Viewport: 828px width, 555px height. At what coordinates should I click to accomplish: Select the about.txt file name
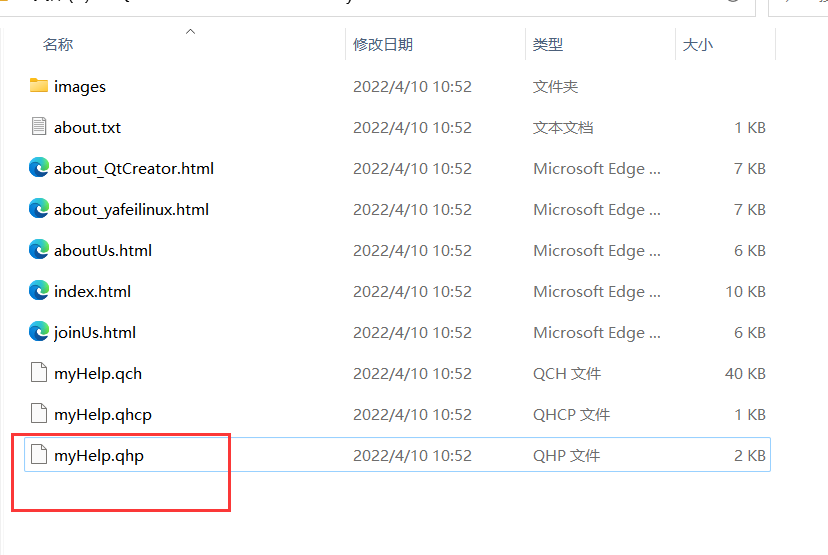(87, 127)
